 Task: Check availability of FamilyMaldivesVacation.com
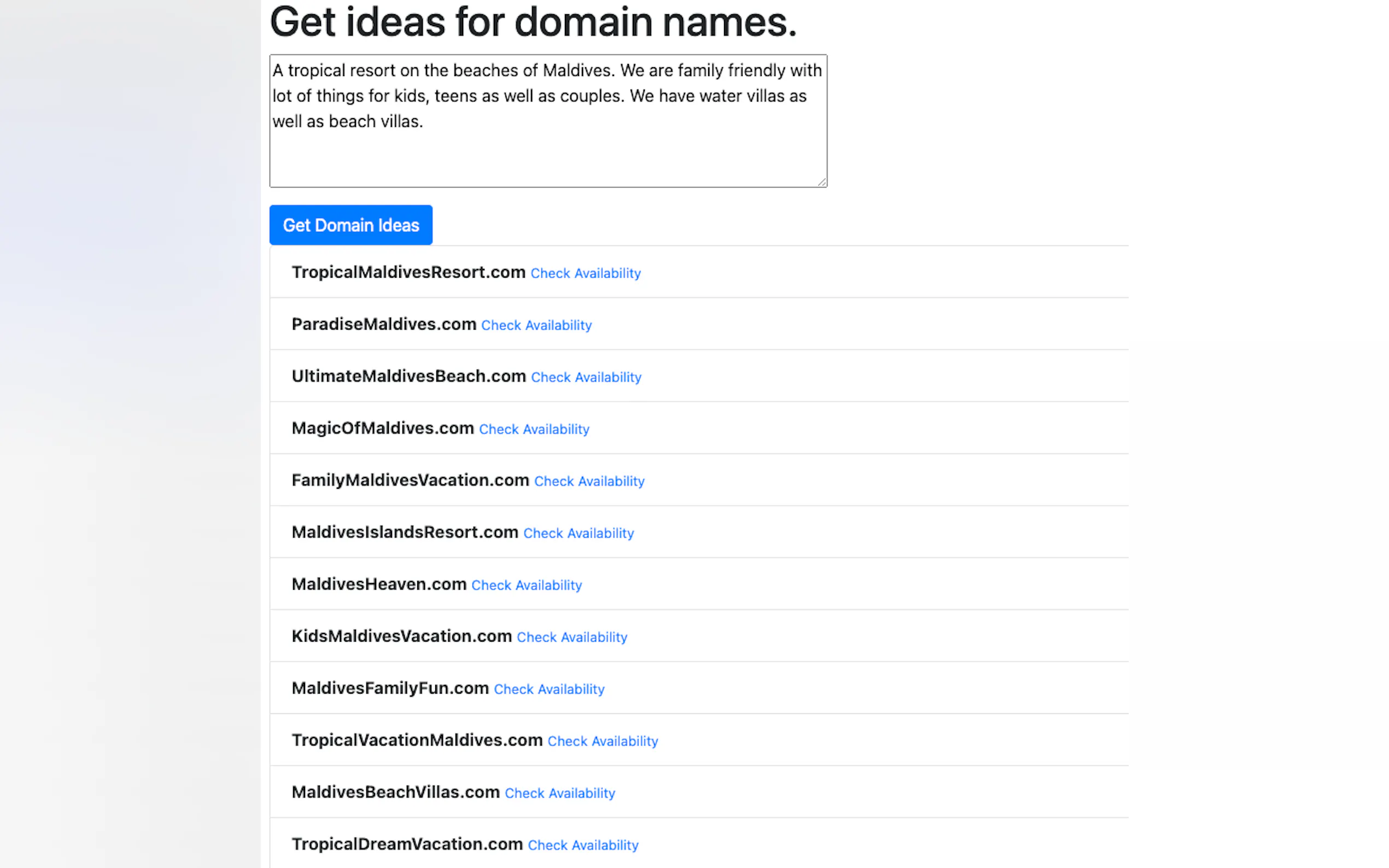pyautogui.click(x=588, y=481)
